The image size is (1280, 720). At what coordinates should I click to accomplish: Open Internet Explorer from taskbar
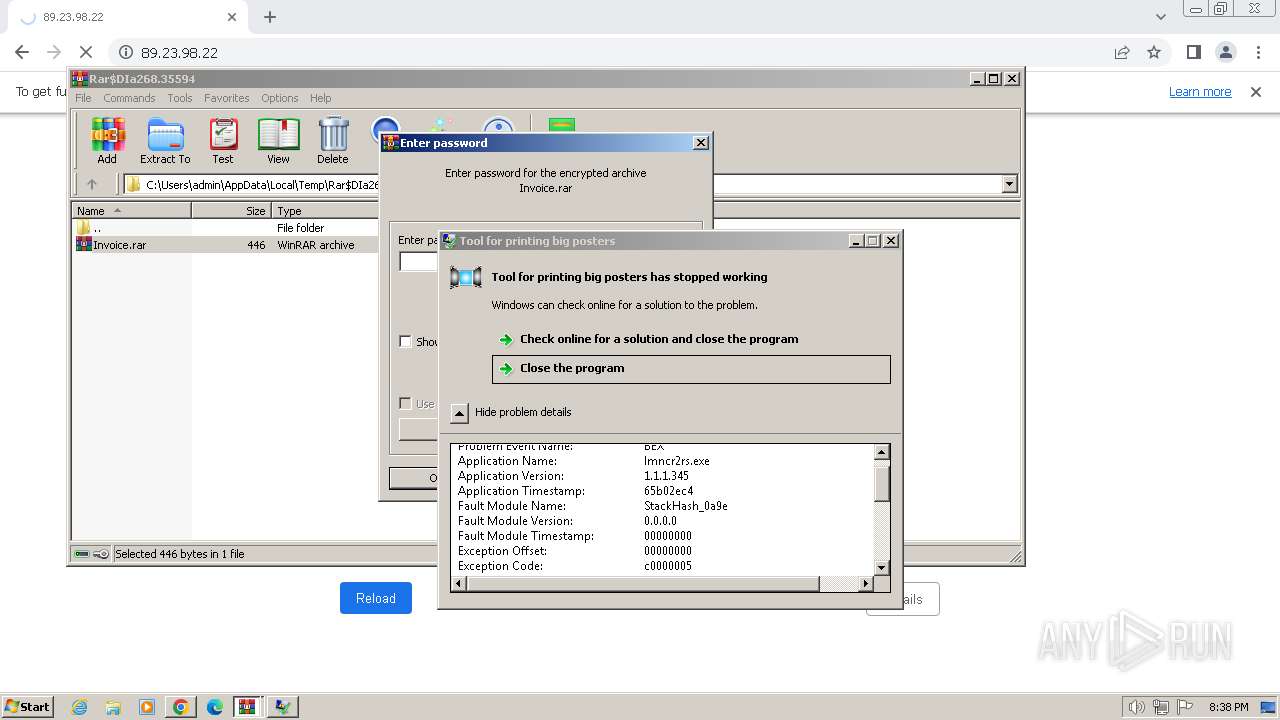79,707
